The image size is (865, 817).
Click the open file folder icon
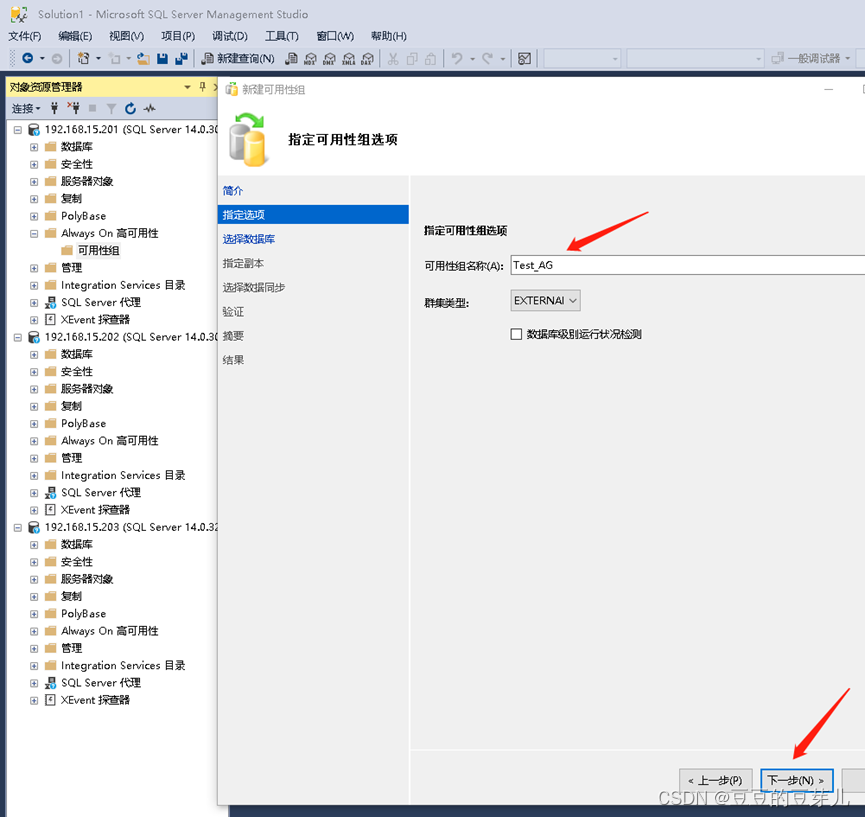pyautogui.click(x=143, y=58)
